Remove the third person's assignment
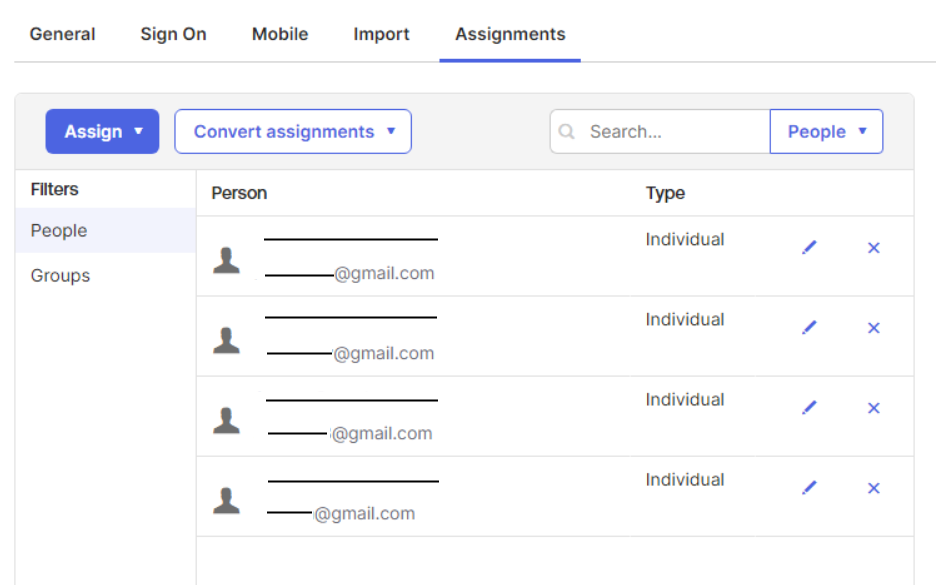The image size is (936, 585). tap(873, 408)
